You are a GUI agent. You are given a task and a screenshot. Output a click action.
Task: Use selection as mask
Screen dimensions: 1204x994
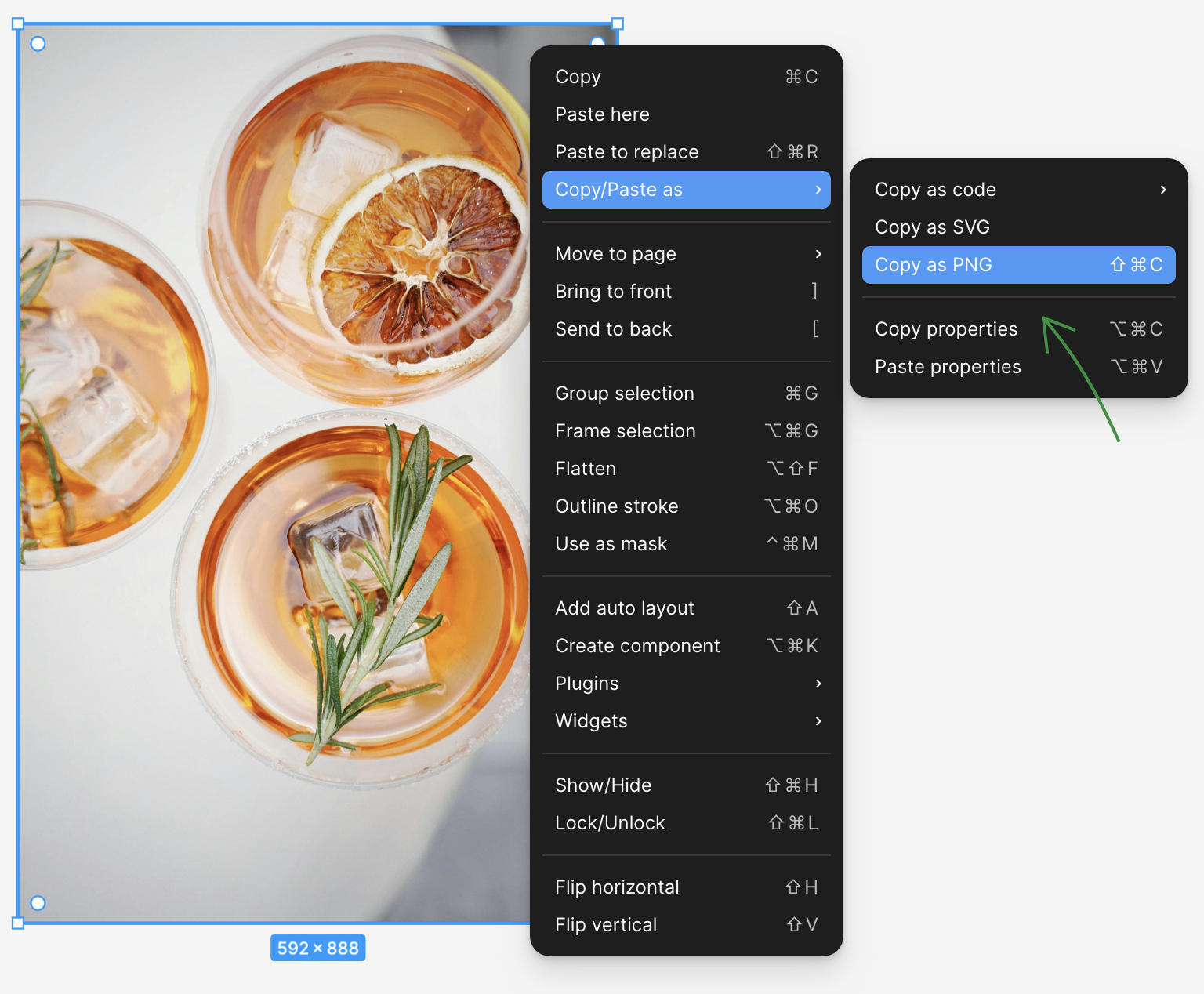click(686, 544)
